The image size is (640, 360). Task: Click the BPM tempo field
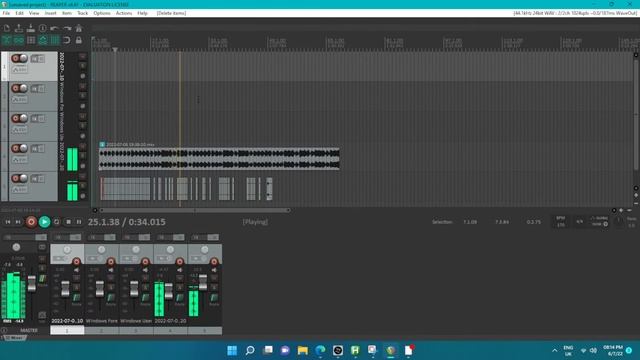coord(561,222)
